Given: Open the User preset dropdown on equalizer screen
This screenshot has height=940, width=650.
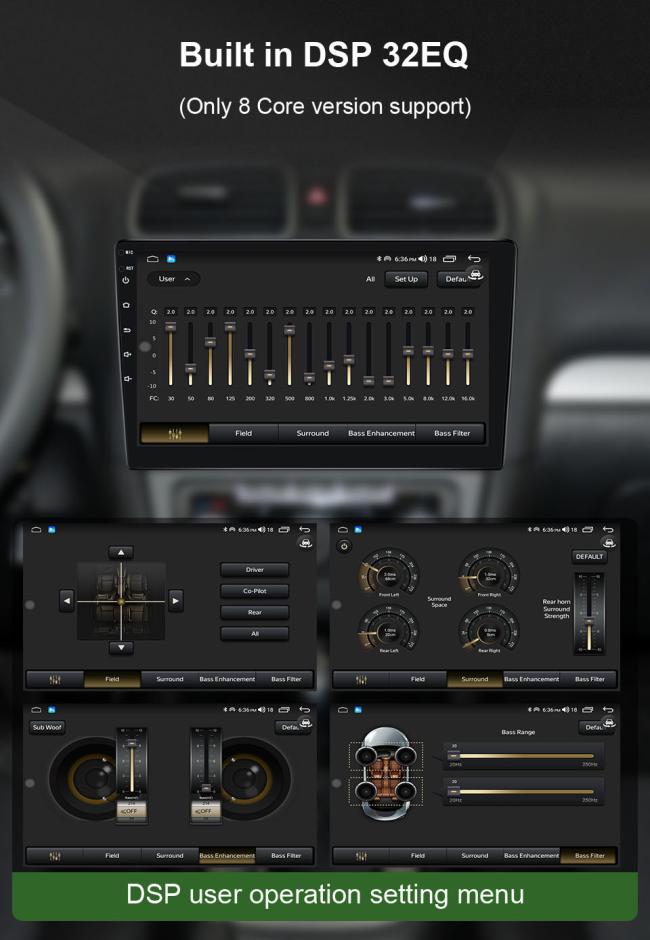Looking at the screenshot, I should [173, 279].
